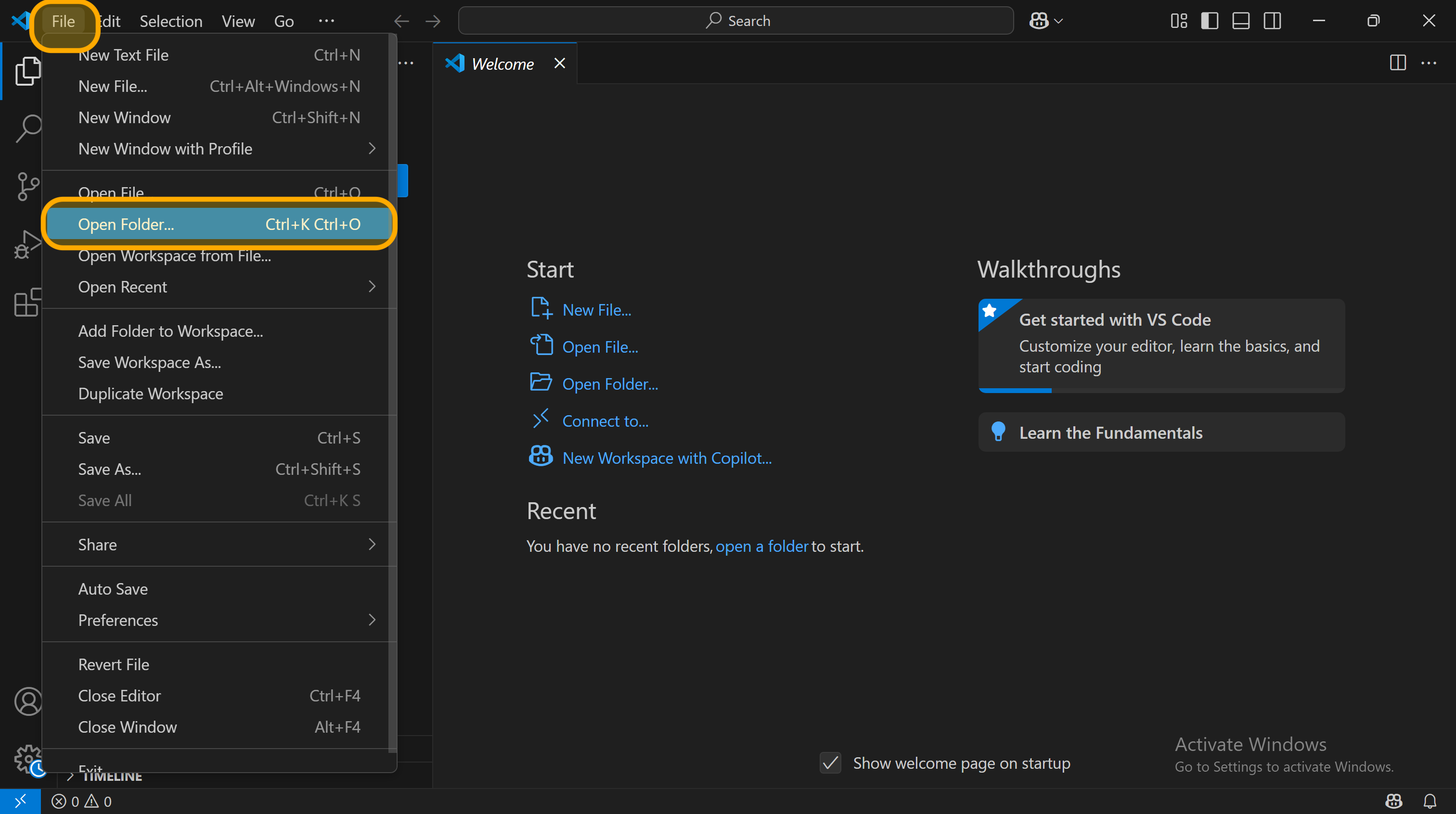Select Open Folder... in File menu
This screenshot has width=1456, height=814.
click(219, 224)
